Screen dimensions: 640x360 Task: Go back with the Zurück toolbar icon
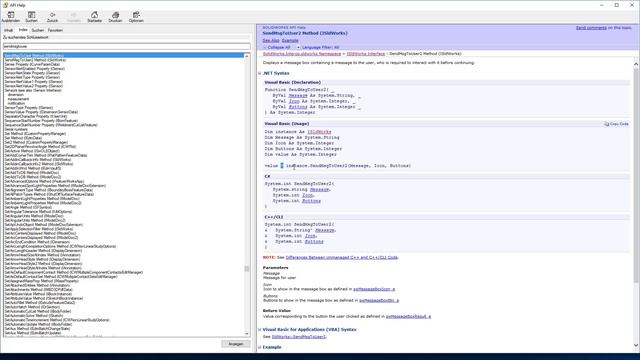(x=52, y=17)
